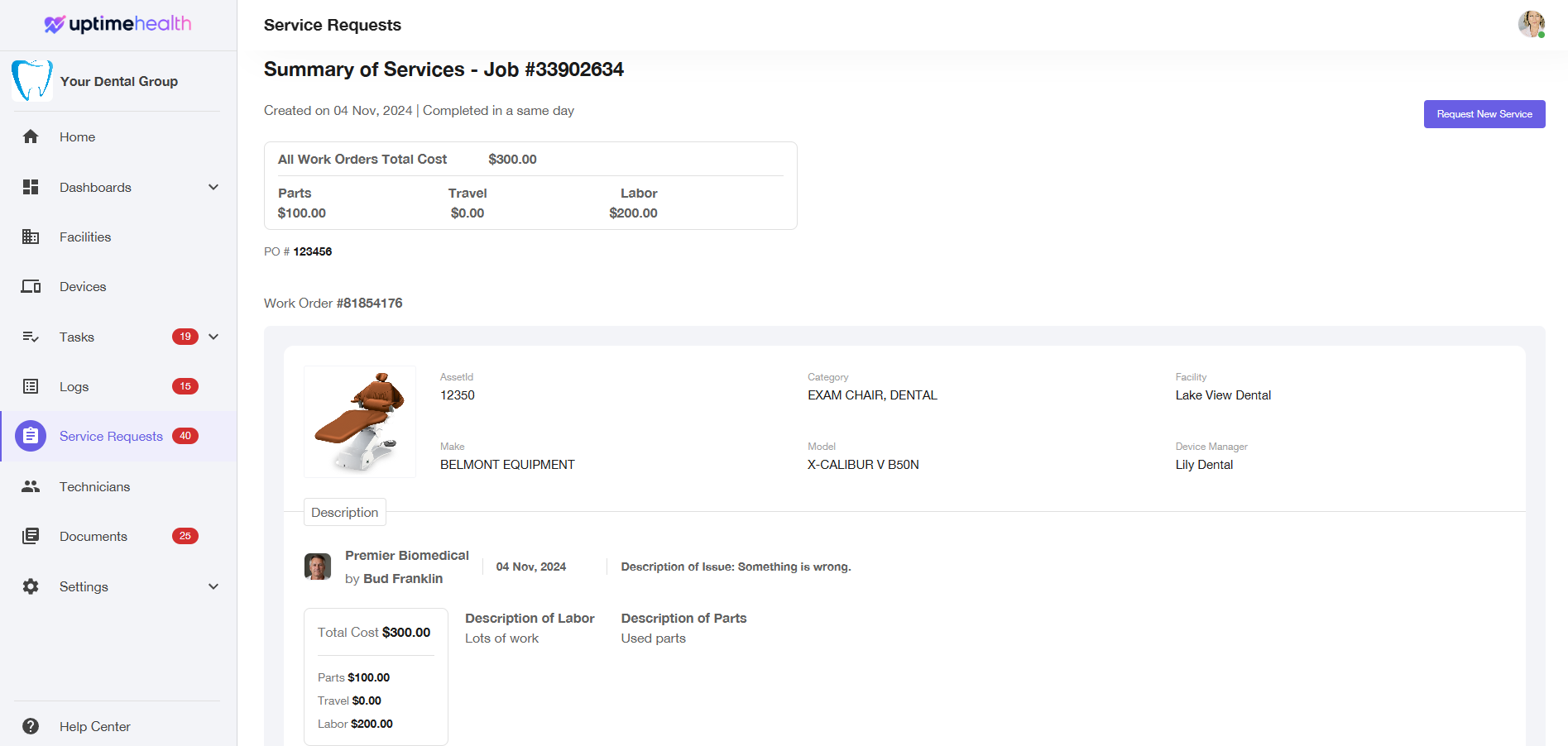This screenshot has width=1568, height=746.
Task: Switch to the Description tab
Action: [344, 512]
